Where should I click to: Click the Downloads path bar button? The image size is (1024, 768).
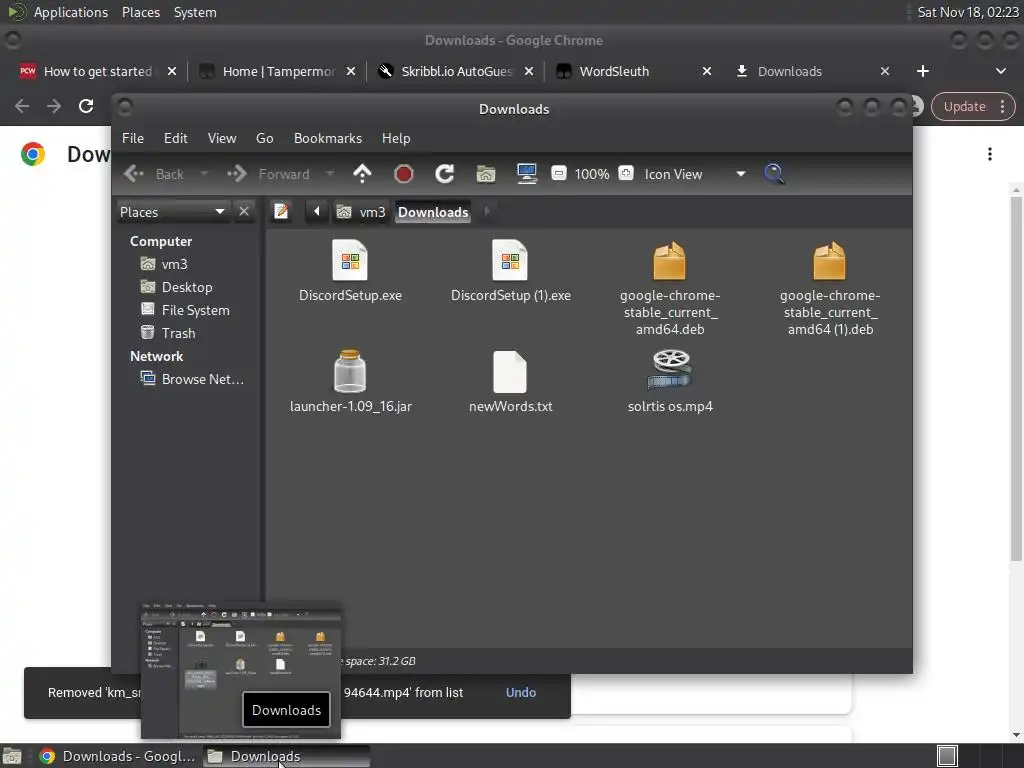click(x=433, y=212)
